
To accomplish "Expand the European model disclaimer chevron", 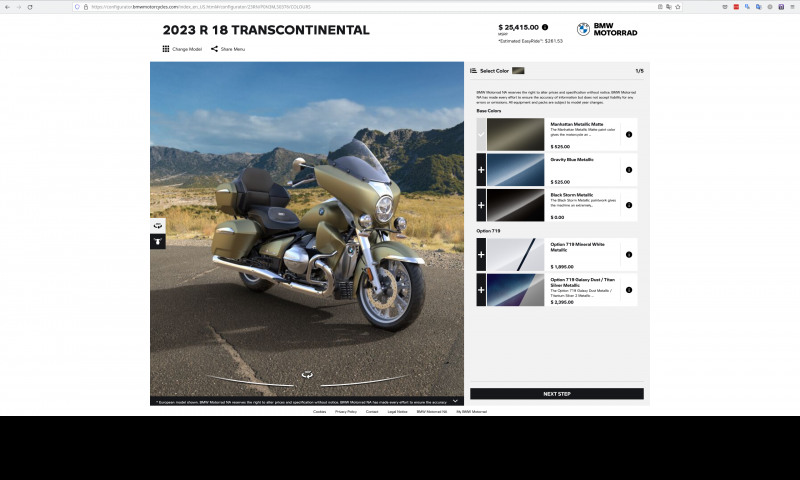I will (455, 401).
